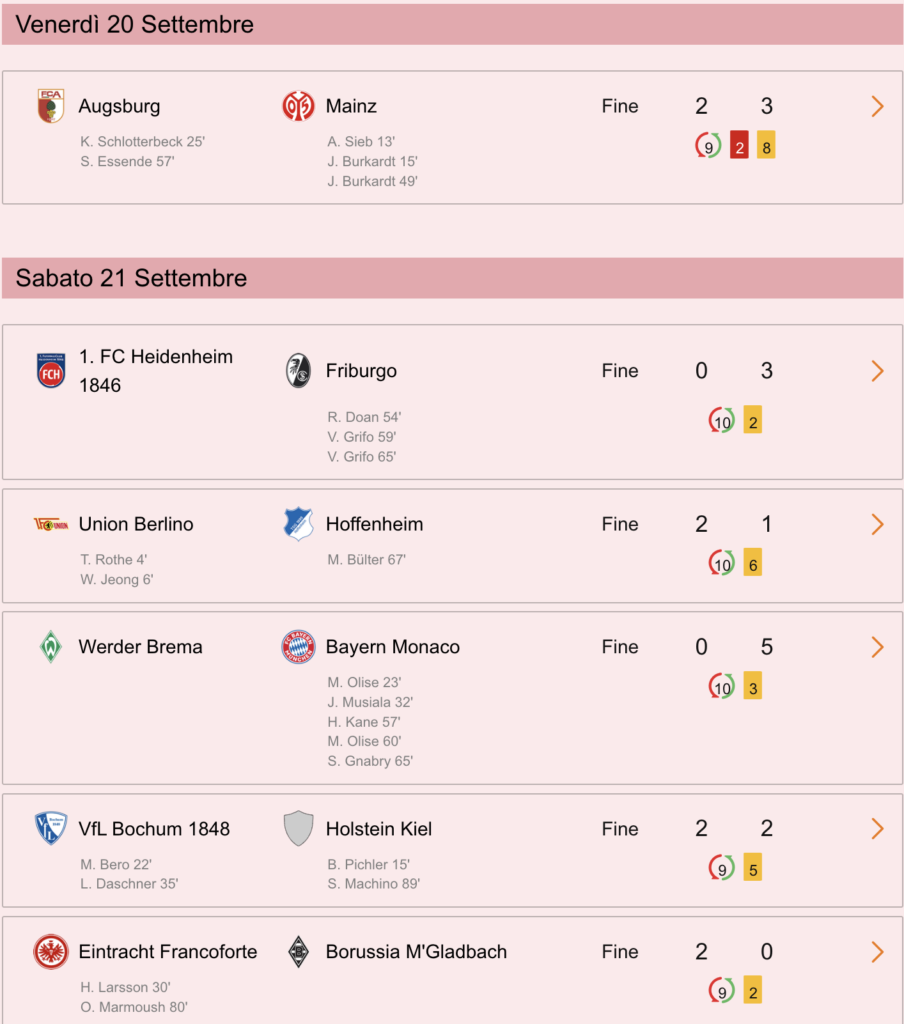Click the red card count in Augsburg match
The height and width of the screenshot is (1024, 904).
click(739, 146)
